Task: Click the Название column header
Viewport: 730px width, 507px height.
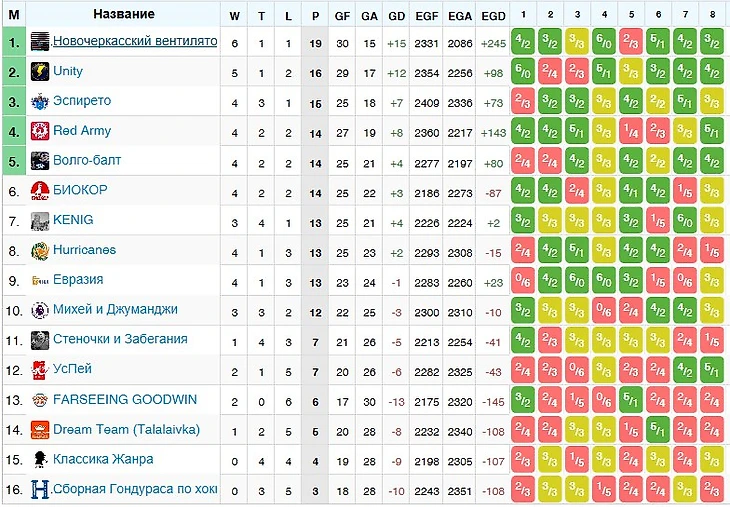Action: coord(124,15)
